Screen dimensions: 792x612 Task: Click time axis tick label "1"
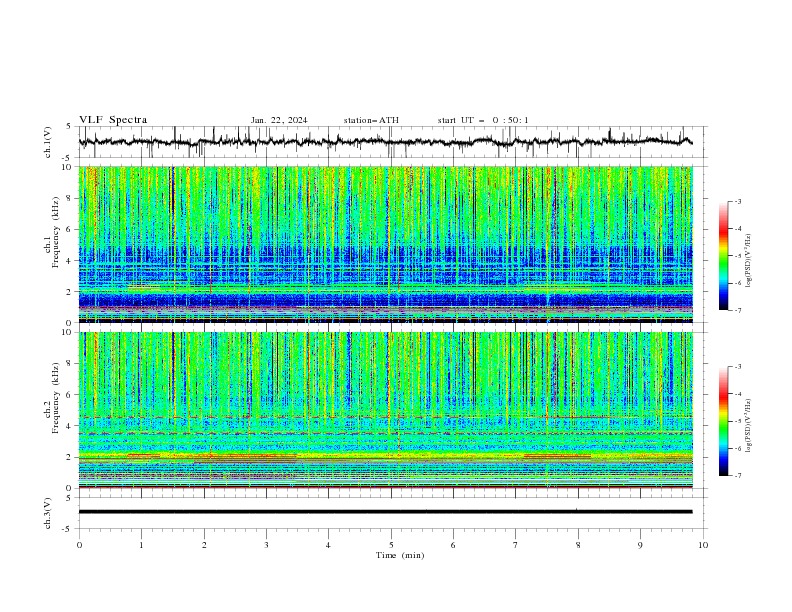click(141, 545)
